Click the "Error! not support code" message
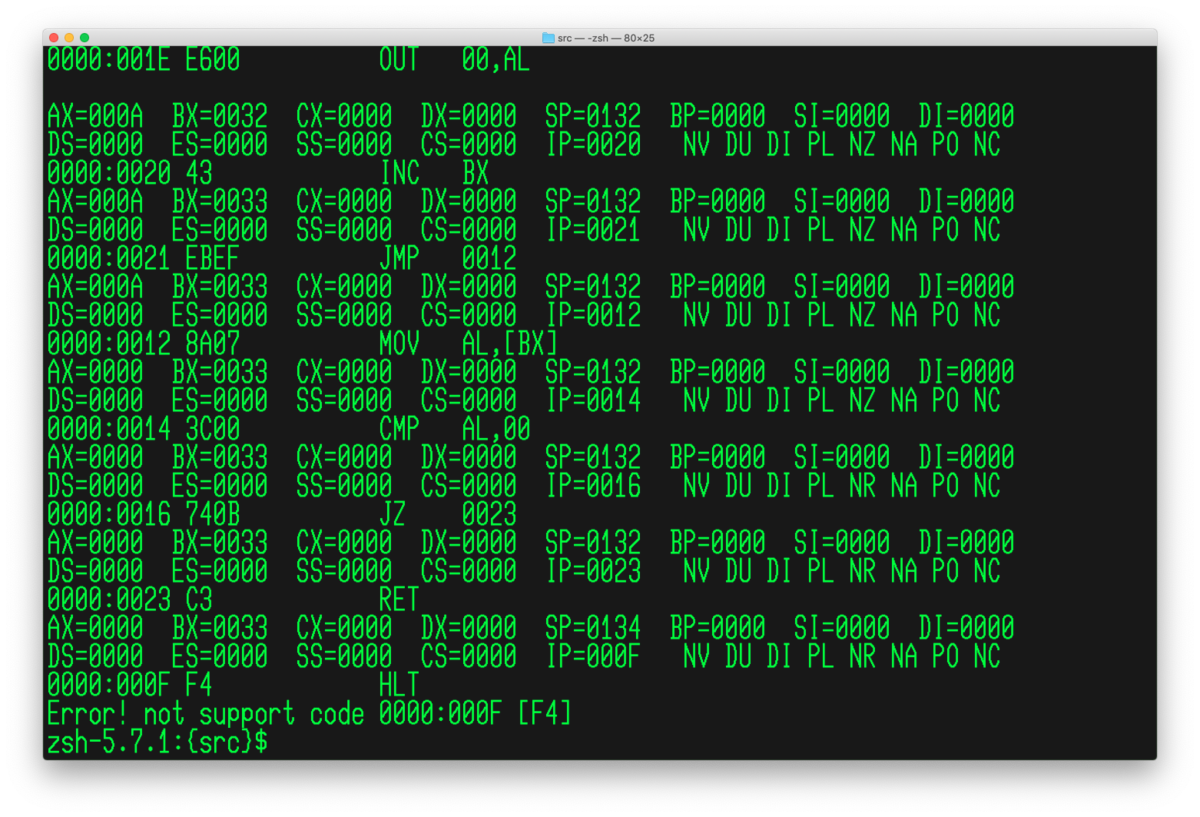 [205, 714]
